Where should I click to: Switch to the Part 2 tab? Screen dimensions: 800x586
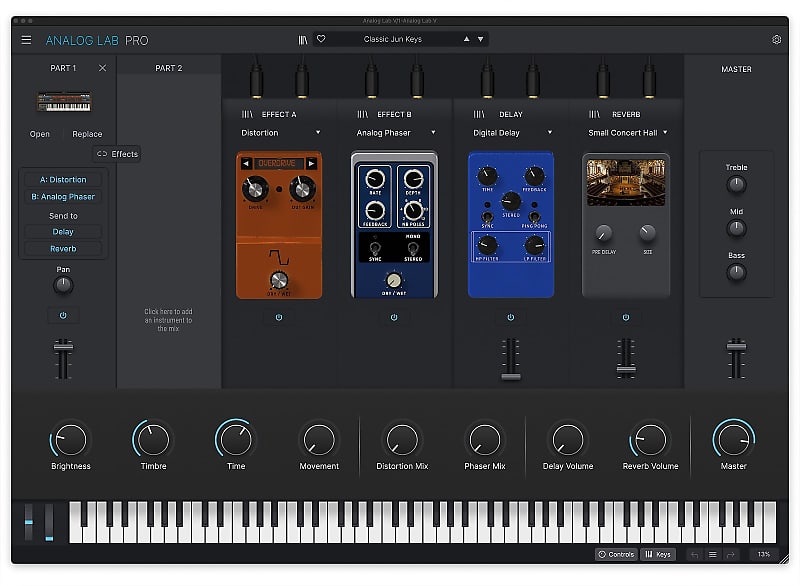click(167, 67)
